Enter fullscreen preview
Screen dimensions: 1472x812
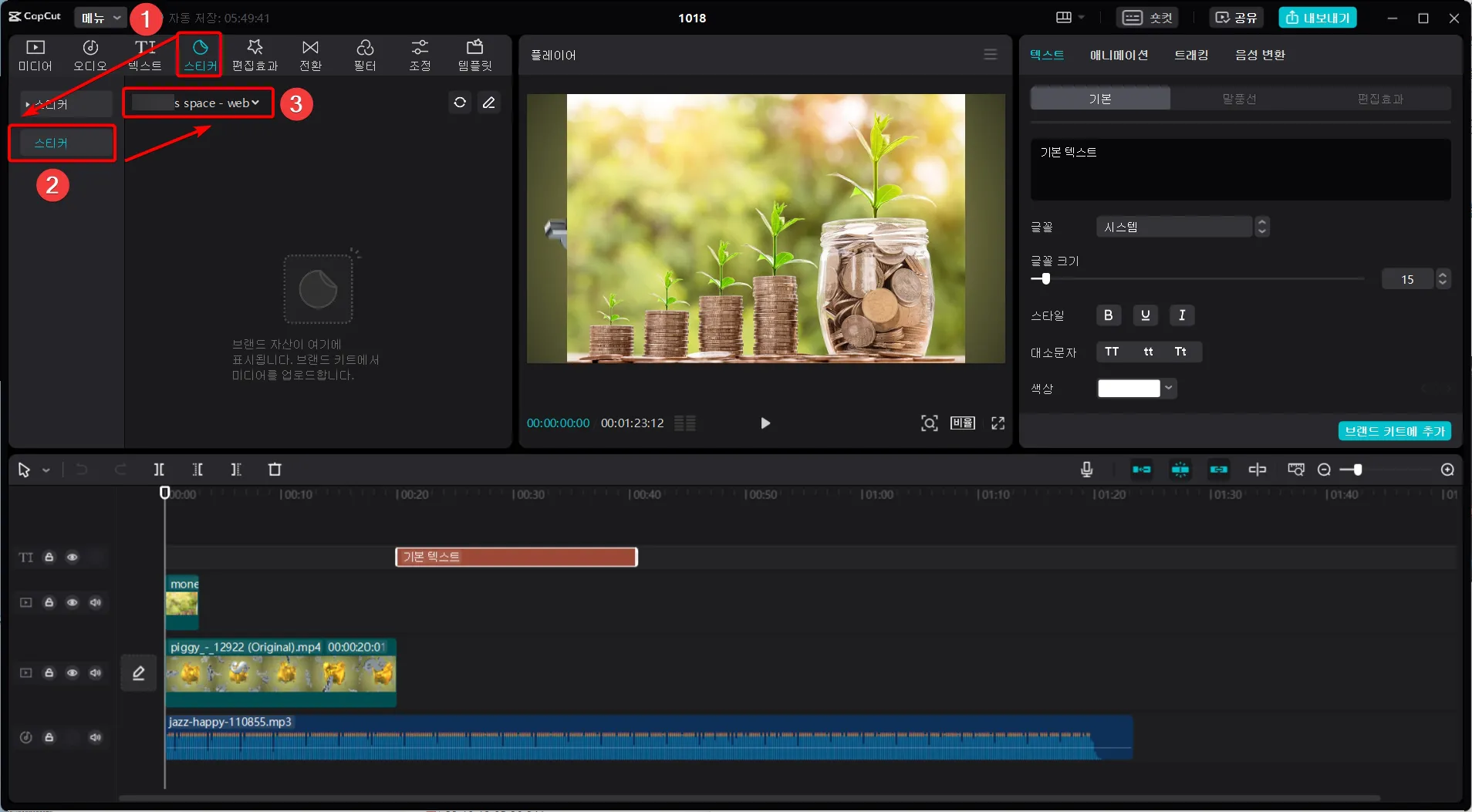(998, 423)
